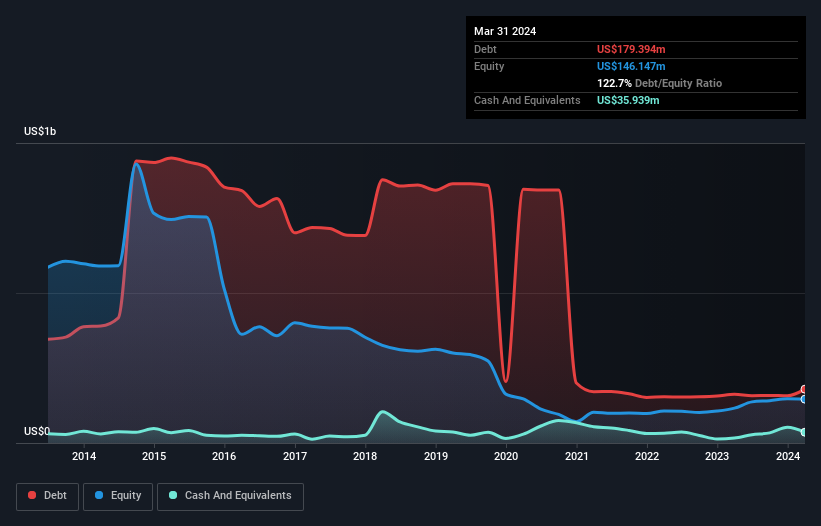The image size is (821, 526).
Task: Click the 2018 x-axis label
Action: (x=365, y=456)
